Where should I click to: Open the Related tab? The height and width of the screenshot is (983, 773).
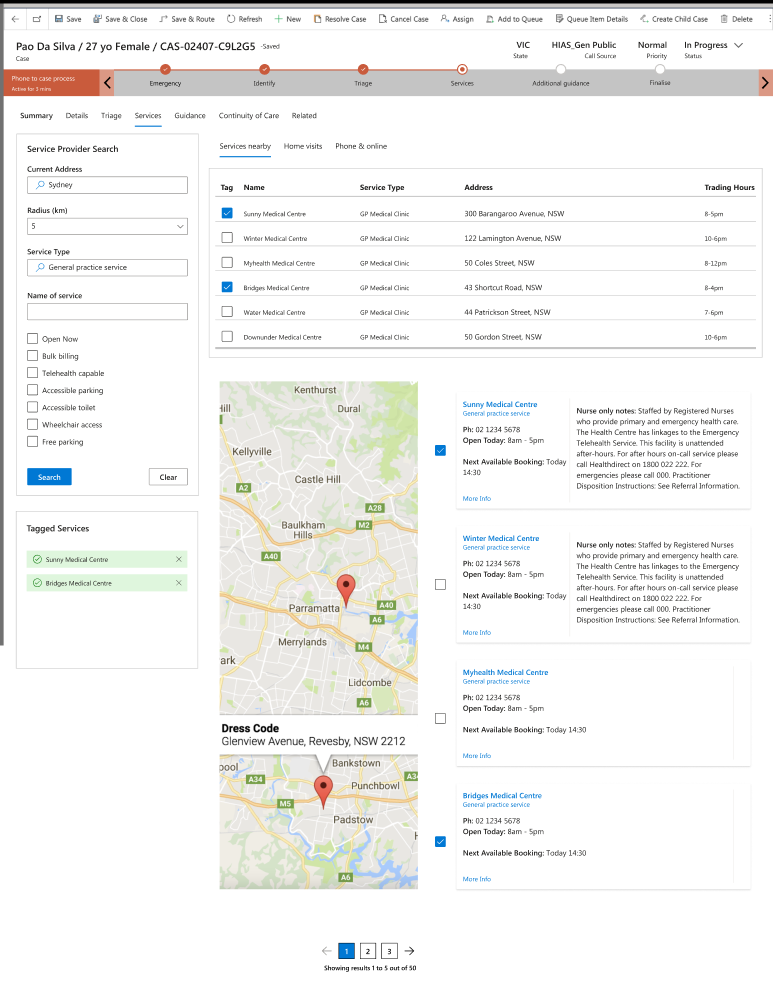coord(304,115)
